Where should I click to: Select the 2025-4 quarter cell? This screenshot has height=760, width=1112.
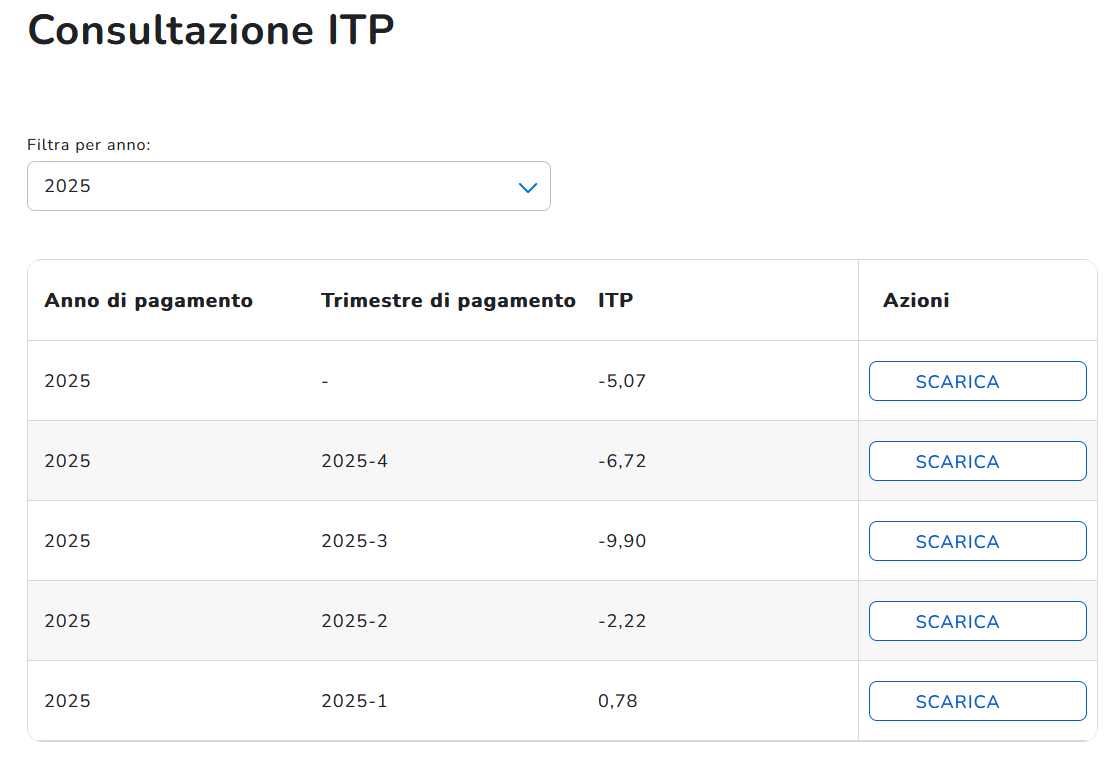click(354, 461)
